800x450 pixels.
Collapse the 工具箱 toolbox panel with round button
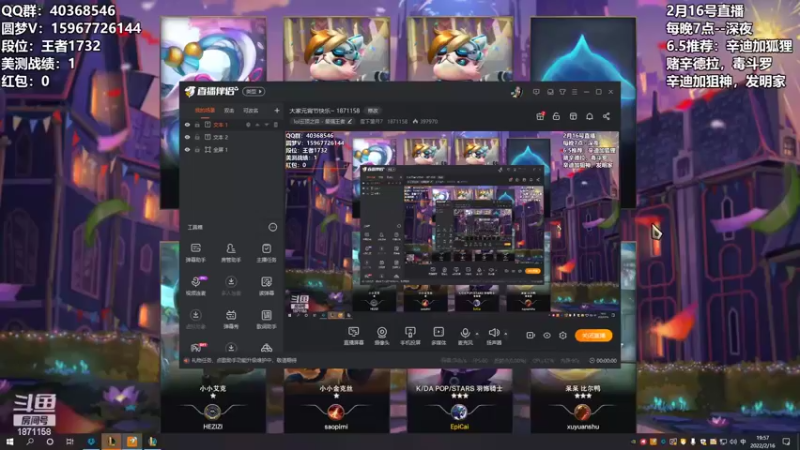[x=272, y=227]
